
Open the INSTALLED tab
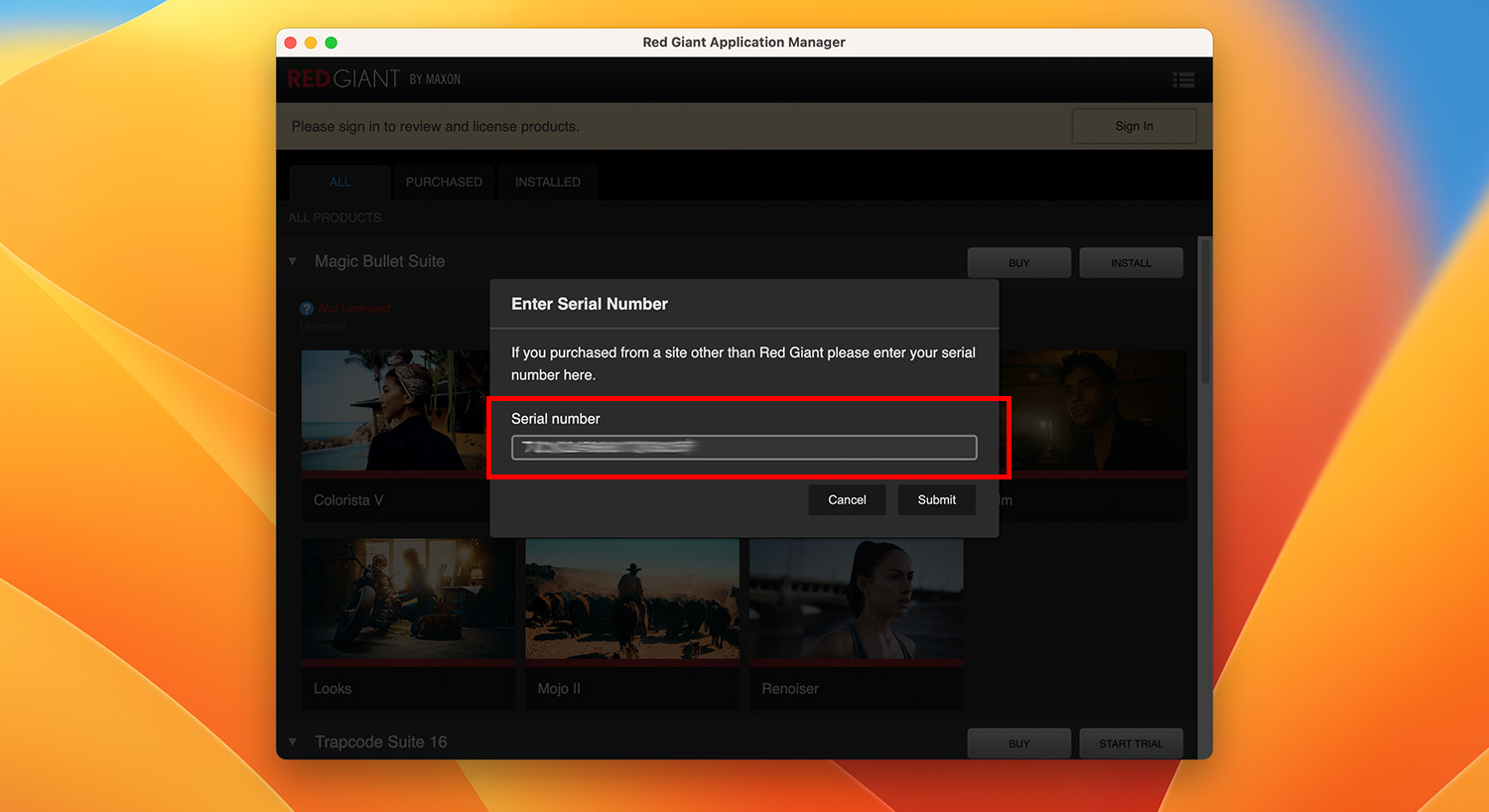click(547, 183)
